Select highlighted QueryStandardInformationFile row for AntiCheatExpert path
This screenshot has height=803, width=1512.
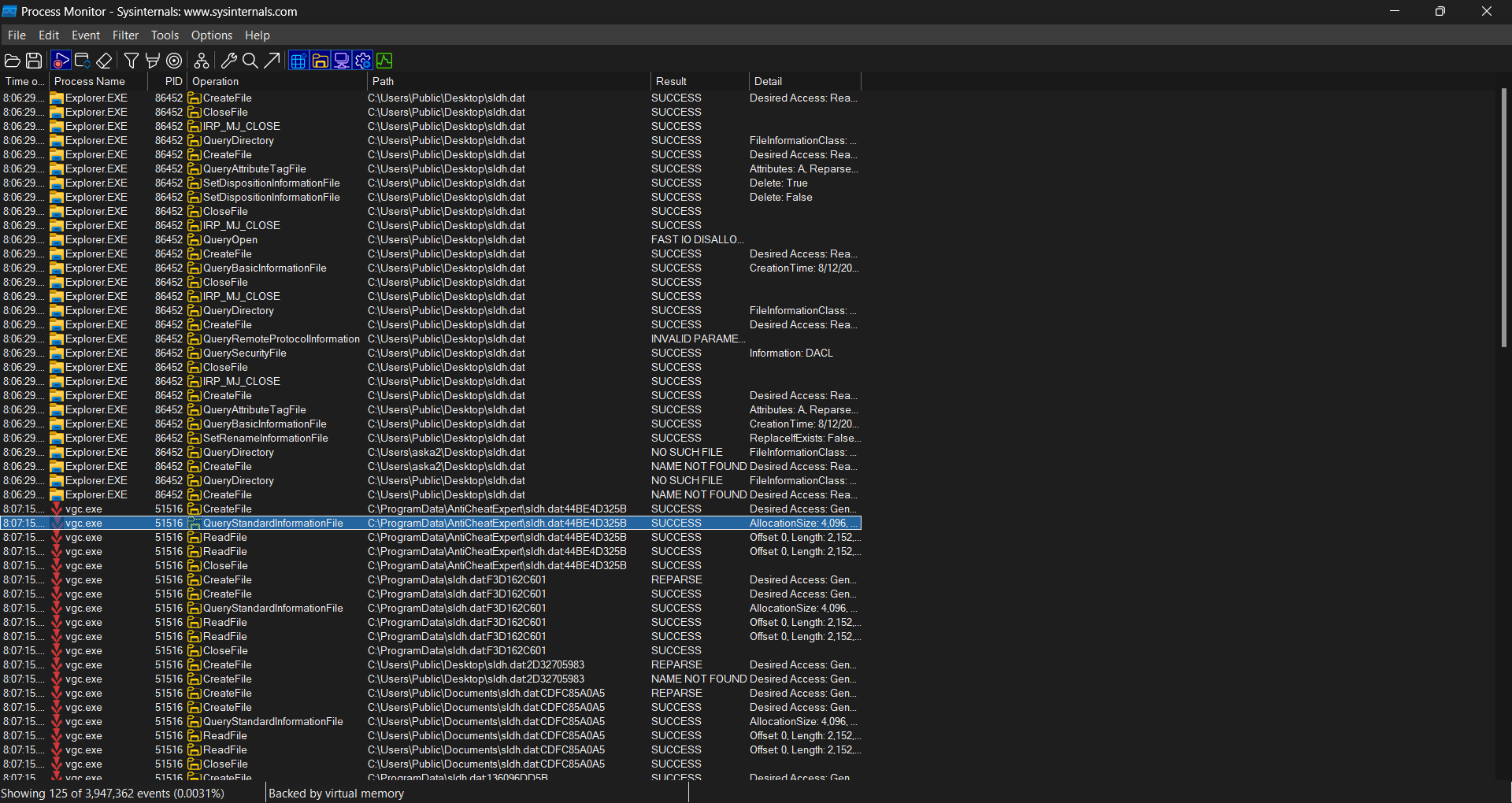pos(431,524)
